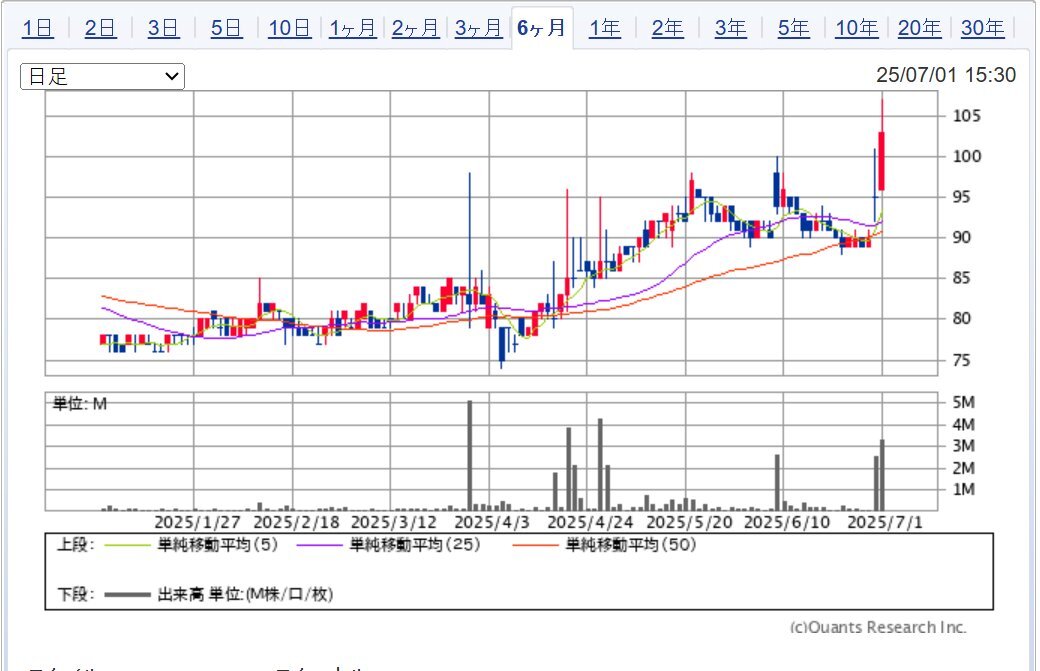
Task: Click the latest red candlestick near 100
Action: [x=881, y=161]
